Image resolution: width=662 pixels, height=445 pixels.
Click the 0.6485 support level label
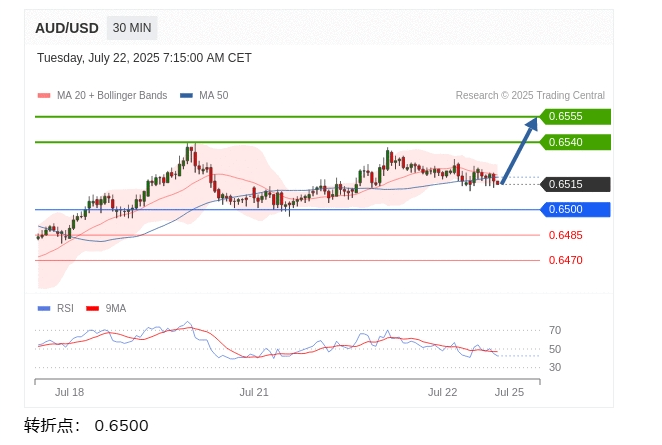coord(565,235)
